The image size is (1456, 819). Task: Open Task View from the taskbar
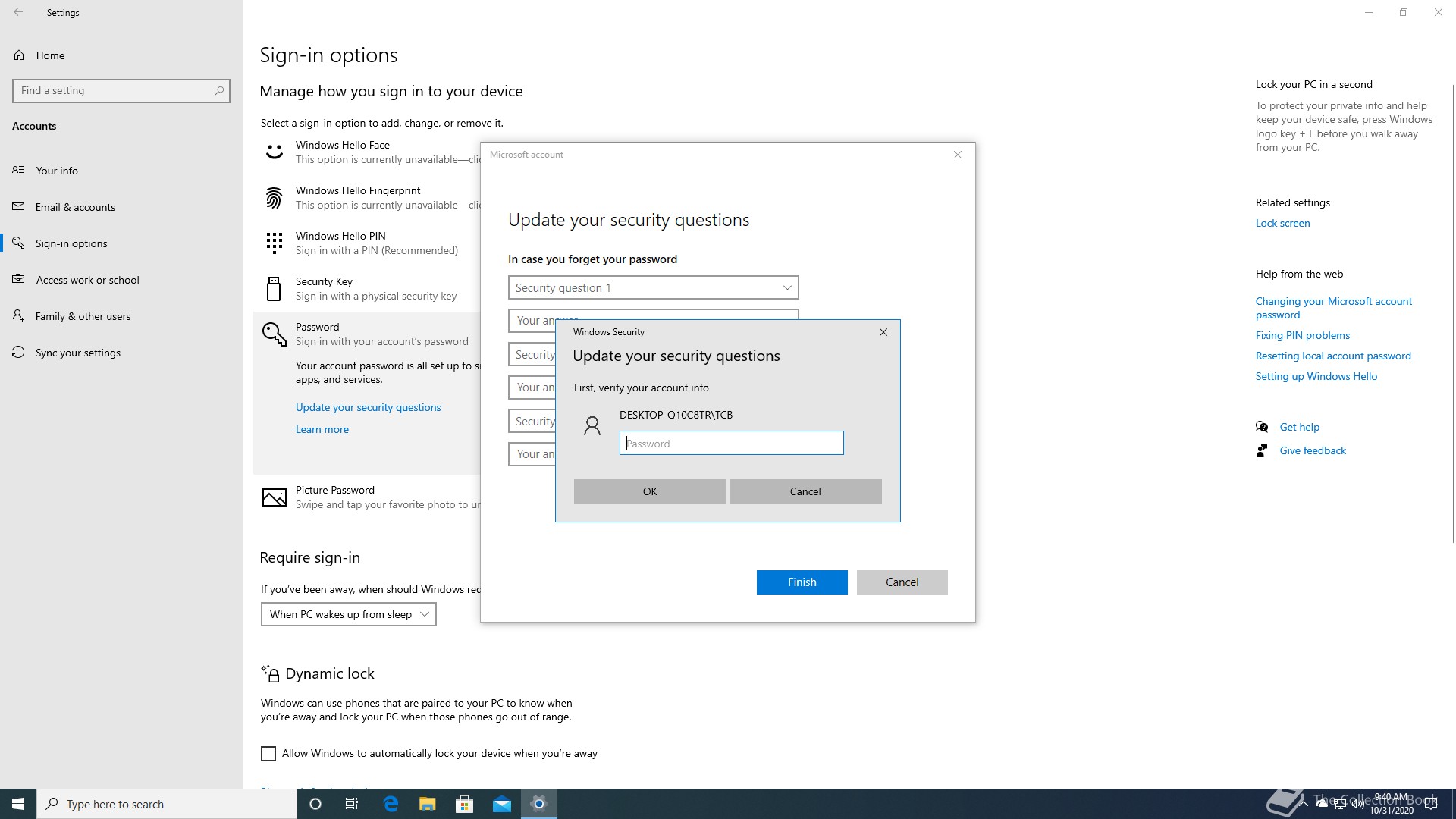pos(352,804)
